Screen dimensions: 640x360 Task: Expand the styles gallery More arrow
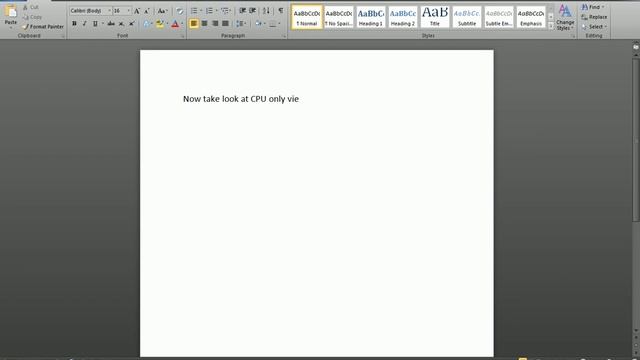[x=551, y=26]
